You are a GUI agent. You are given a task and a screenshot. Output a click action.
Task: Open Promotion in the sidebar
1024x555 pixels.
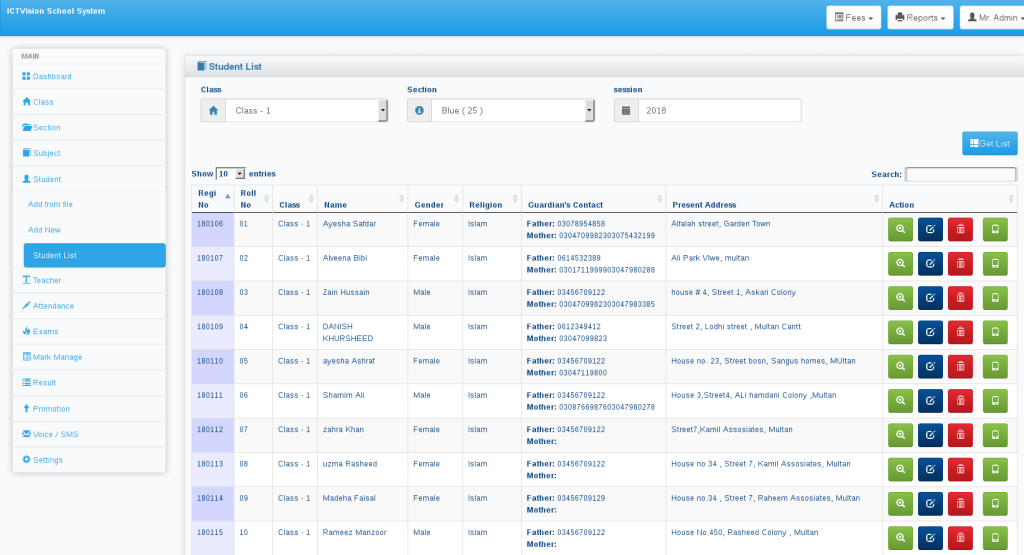tap(89, 409)
